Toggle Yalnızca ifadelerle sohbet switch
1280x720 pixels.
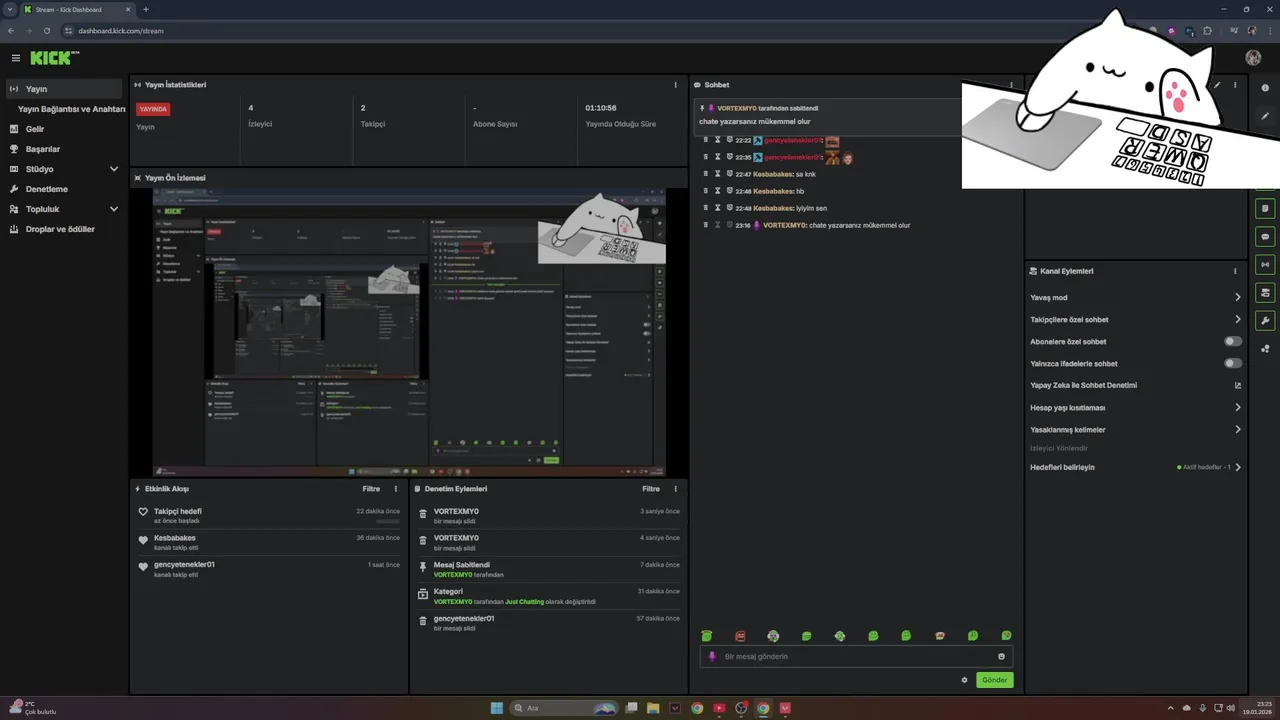pos(1233,364)
